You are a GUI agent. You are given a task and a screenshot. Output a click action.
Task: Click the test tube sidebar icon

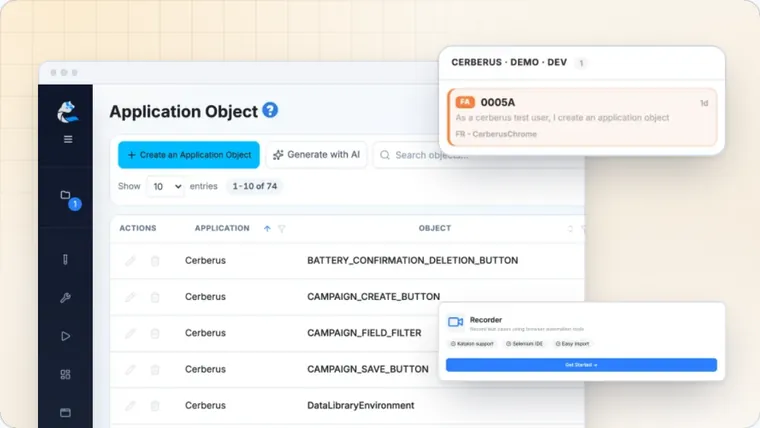tap(65, 260)
